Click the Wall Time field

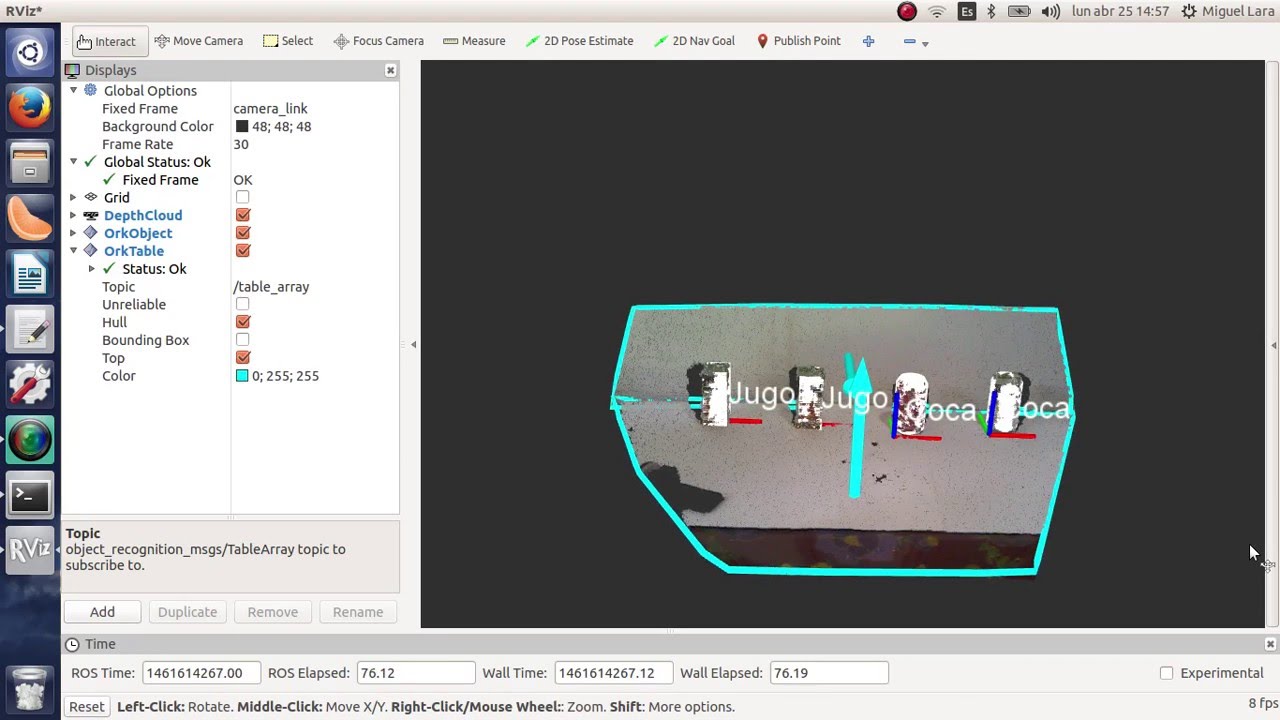[613, 673]
